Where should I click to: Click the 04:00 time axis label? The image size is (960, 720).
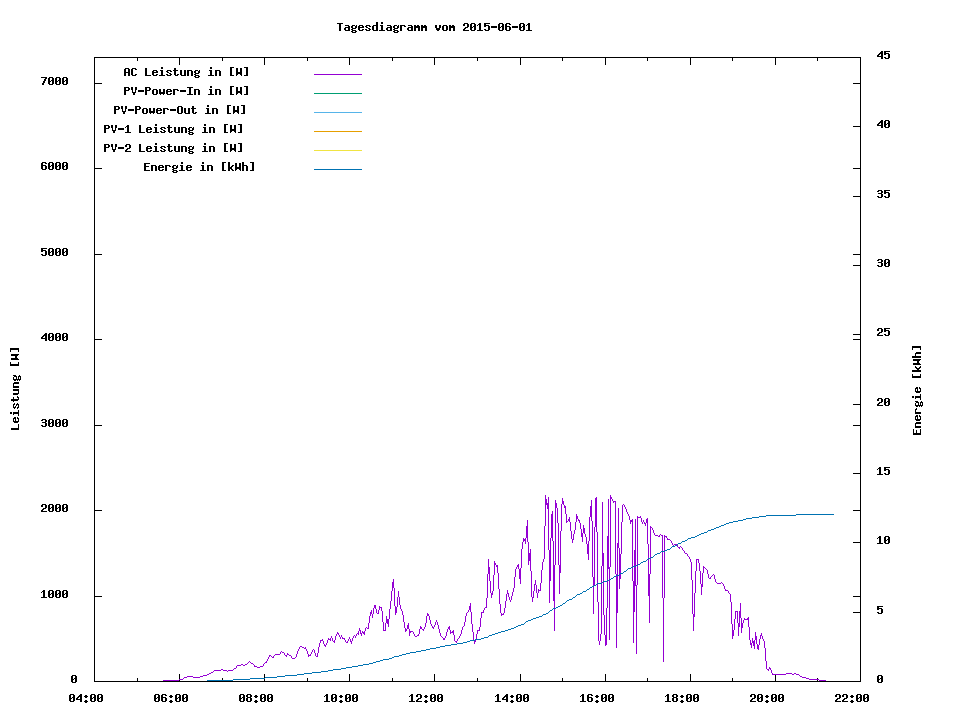click(86, 698)
